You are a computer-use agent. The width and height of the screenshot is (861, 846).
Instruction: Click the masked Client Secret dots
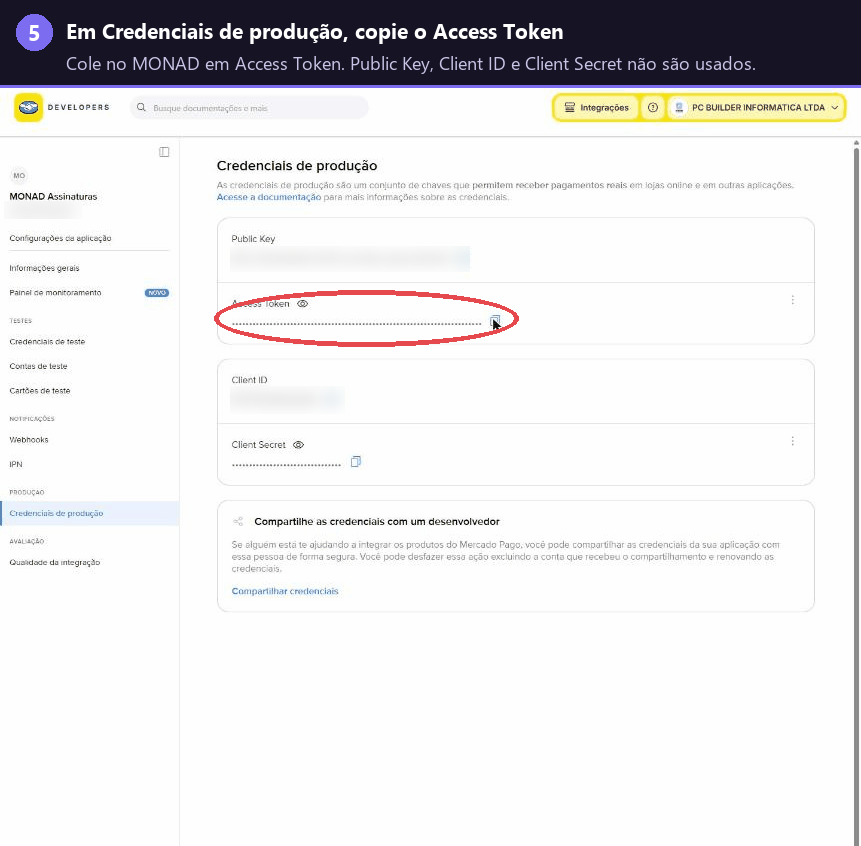tap(286, 465)
